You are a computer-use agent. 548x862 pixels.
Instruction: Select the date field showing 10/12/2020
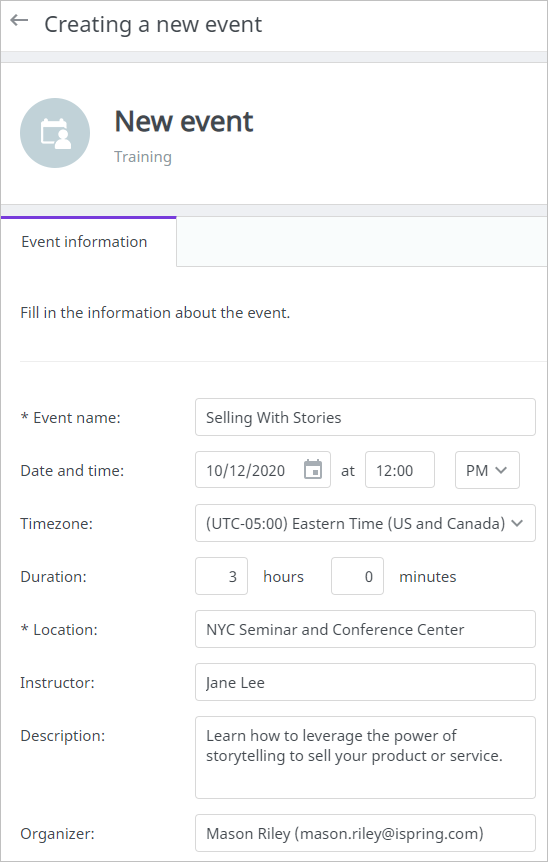[x=263, y=470]
